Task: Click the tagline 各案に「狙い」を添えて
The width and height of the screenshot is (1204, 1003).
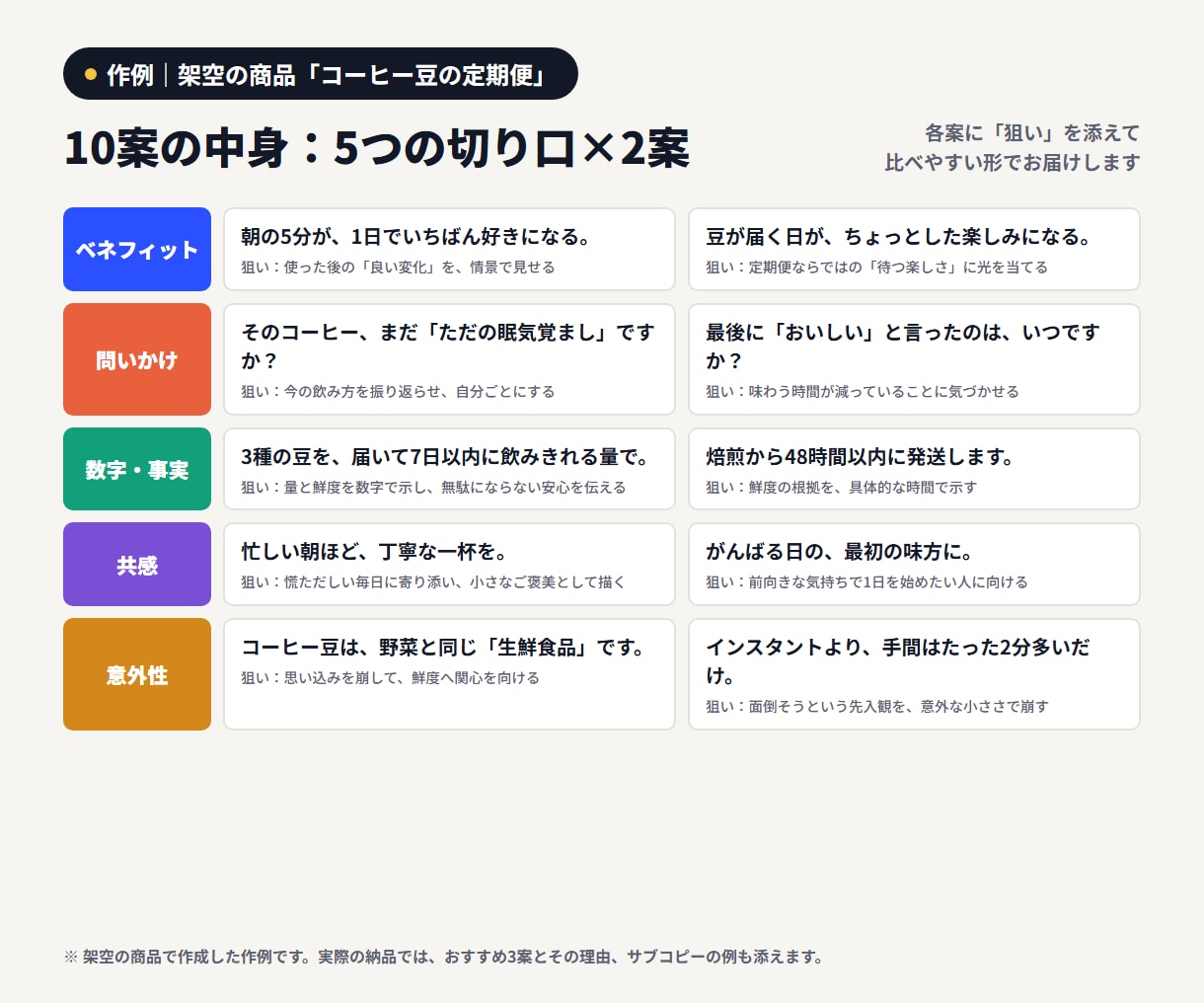Action: 1032,133
